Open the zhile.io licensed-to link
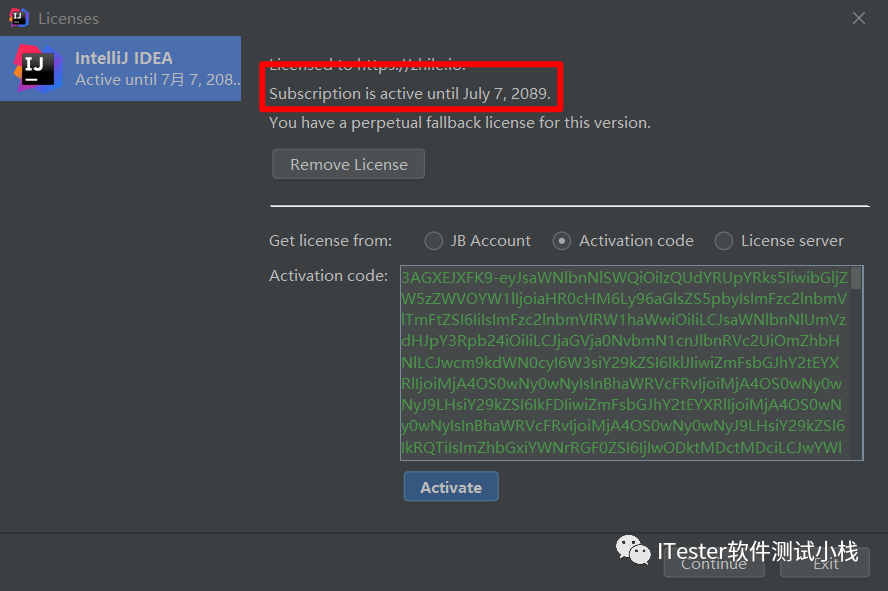Viewport: 888px width, 591px height. click(412, 65)
